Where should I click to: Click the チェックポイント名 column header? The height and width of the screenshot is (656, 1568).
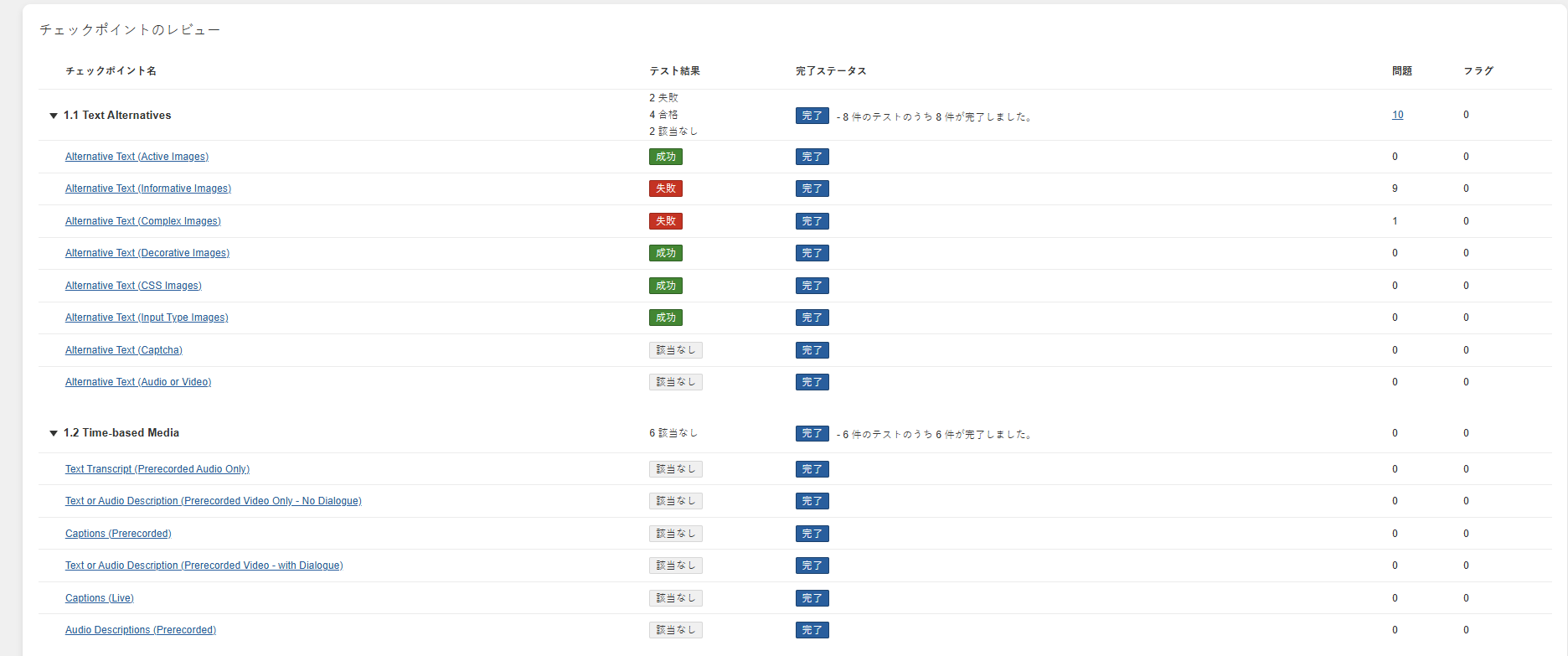[111, 71]
